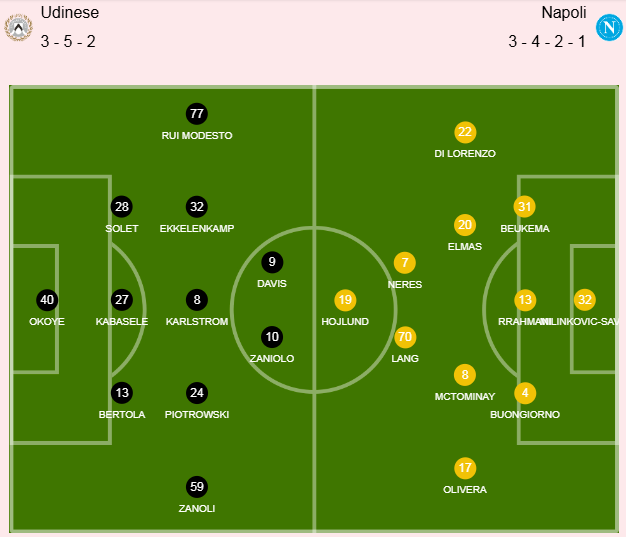Click the Ekkelenkamp player name label
The width and height of the screenshot is (626, 537).
[x=197, y=229]
